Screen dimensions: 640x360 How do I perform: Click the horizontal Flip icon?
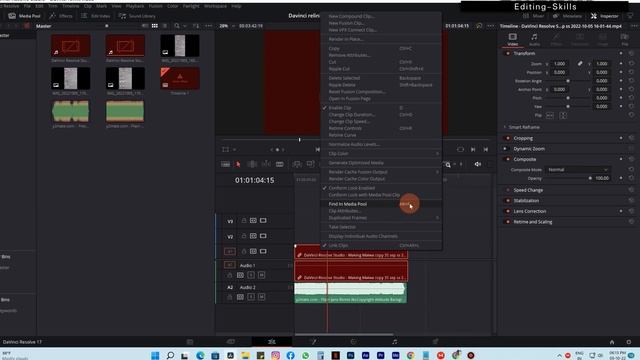[550, 116]
